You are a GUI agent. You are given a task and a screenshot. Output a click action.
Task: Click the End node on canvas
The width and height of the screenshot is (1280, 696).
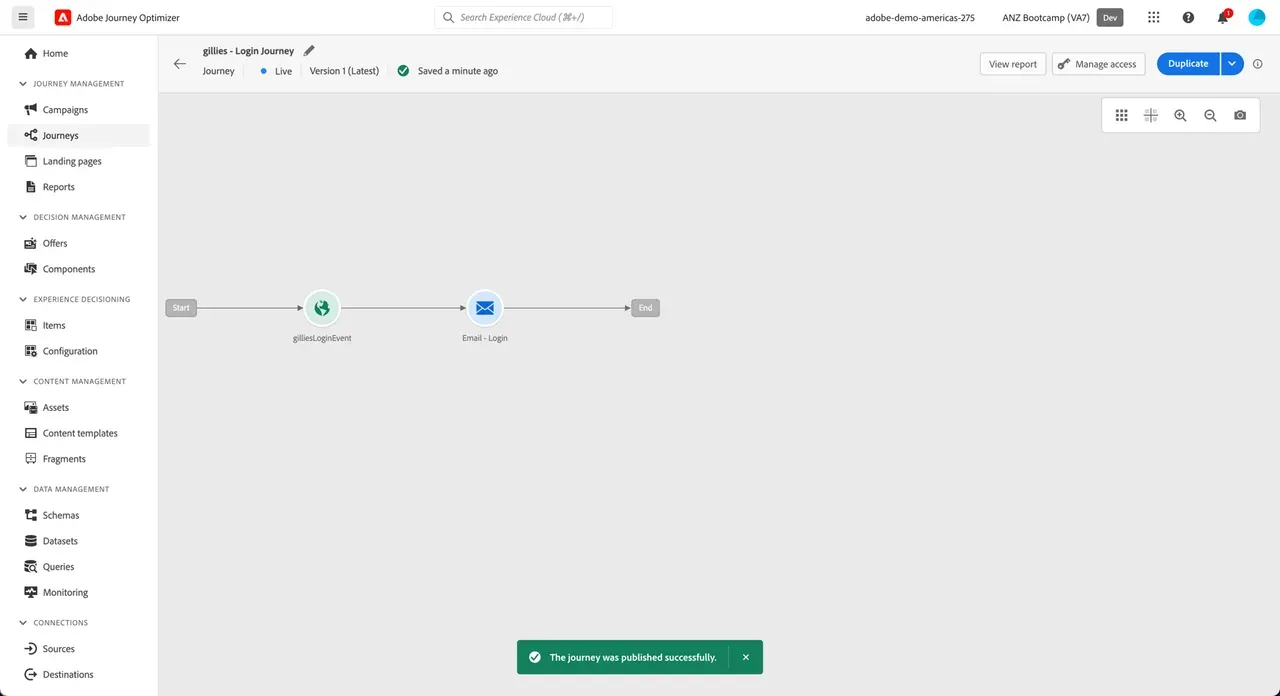pyautogui.click(x=646, y=308)
